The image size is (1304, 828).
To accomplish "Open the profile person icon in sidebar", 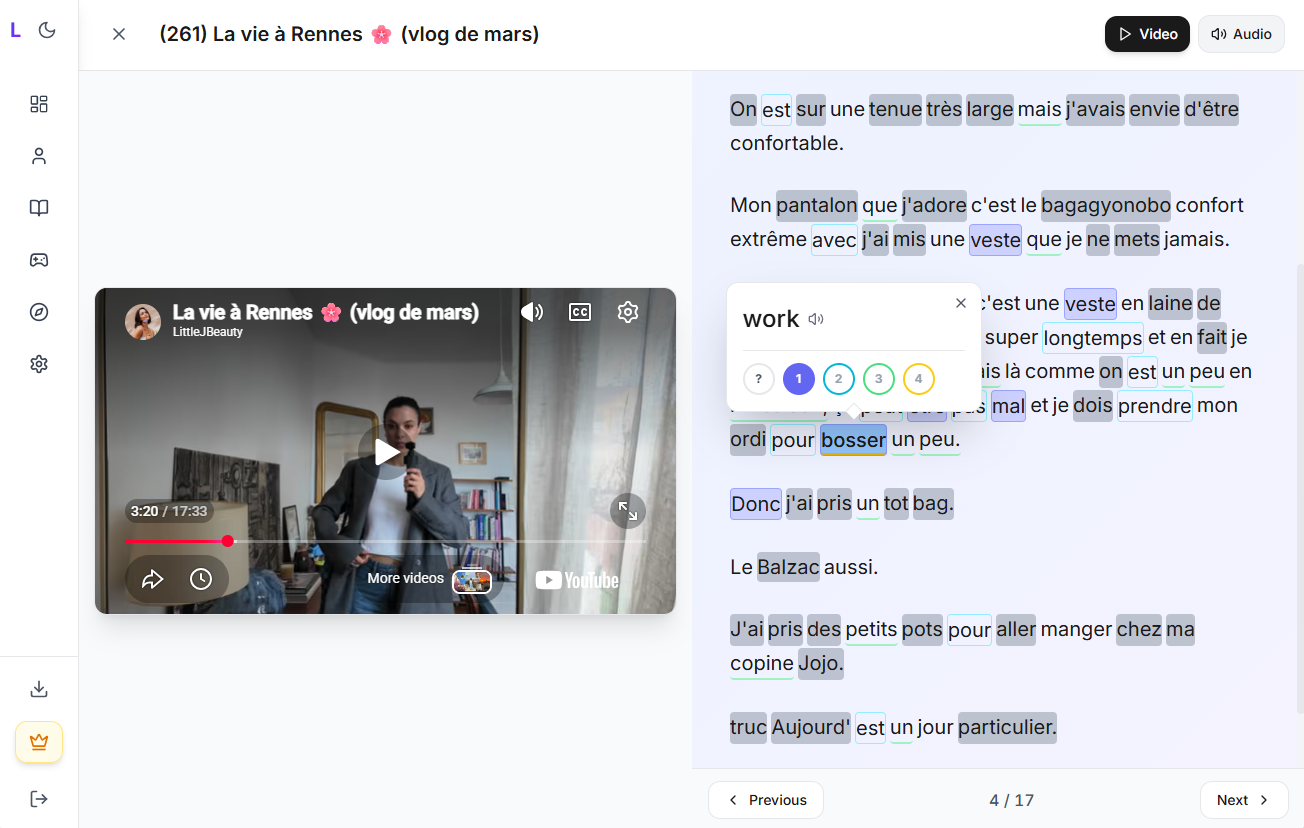I will click(39, 156).
